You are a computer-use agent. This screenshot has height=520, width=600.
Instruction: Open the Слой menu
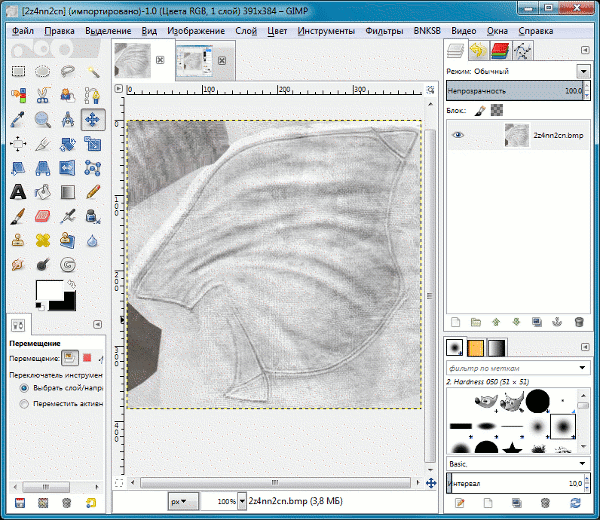pos(246,31)
